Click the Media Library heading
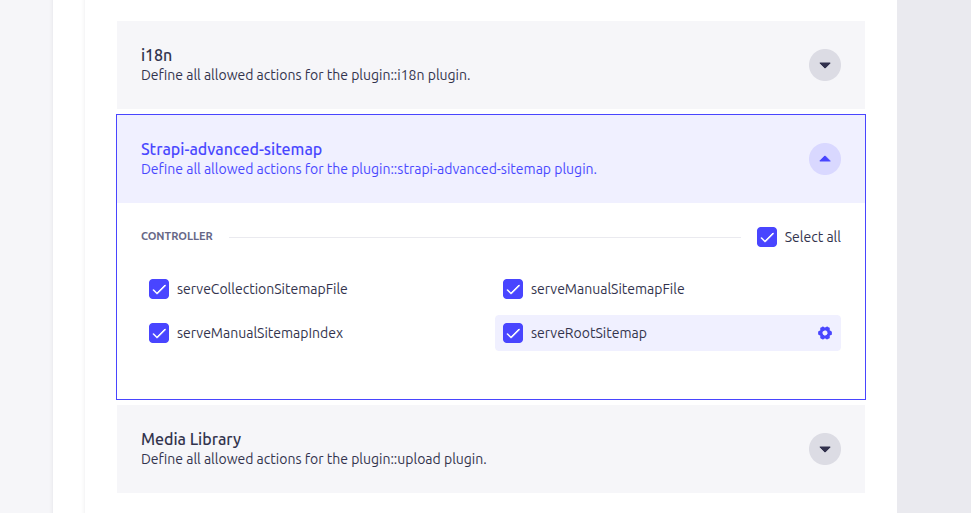Image resolution: width=971 pixels, height=513 pixels. pyautogui.click(x=191, y=439)
